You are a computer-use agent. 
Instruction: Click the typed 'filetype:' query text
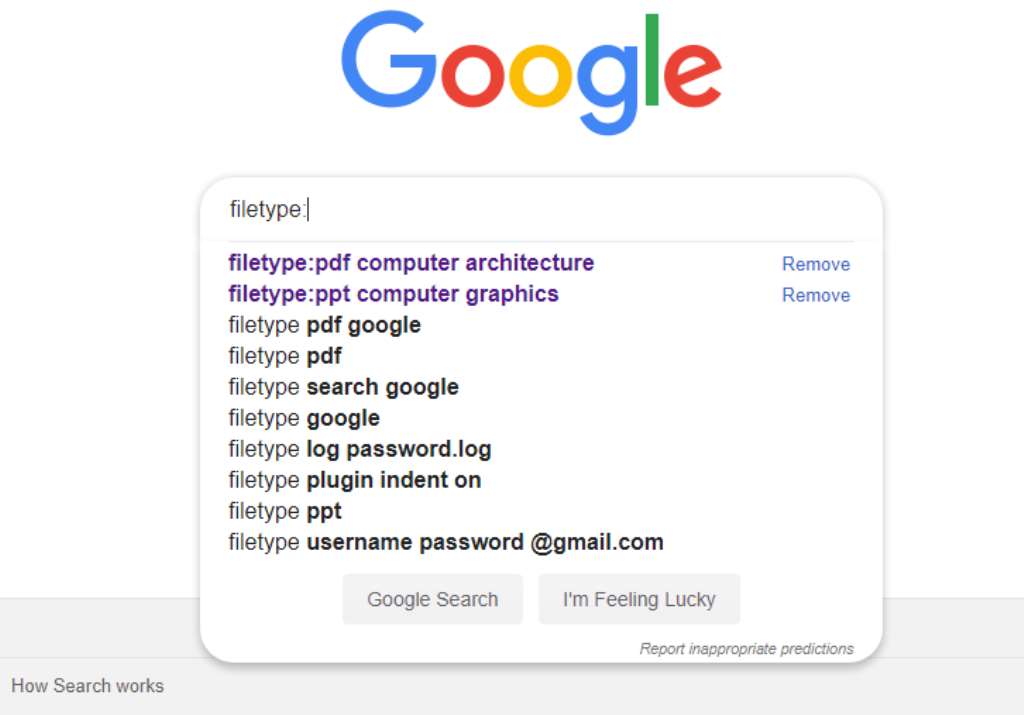click(267, 210)
